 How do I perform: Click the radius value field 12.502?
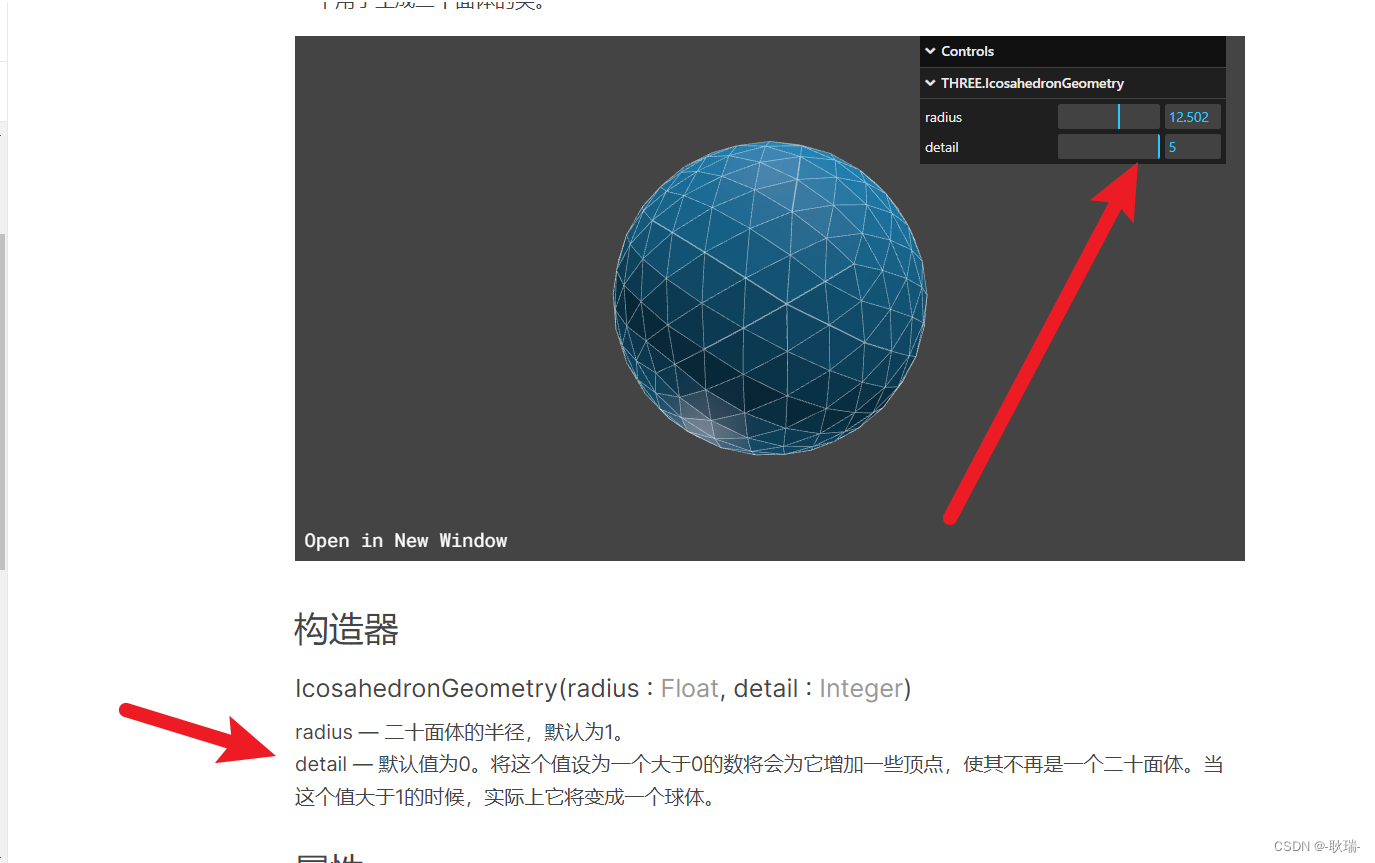pyautogui.click(x=1192, y=117)
